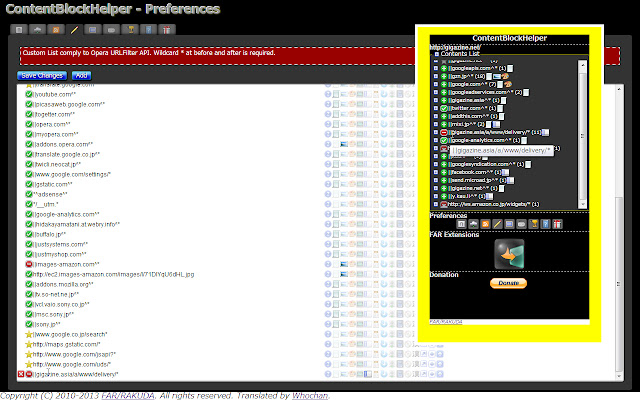Click the question mark icon in the popup Preferences row
Screen dimensions: 640x400
[x=545, y=224]
